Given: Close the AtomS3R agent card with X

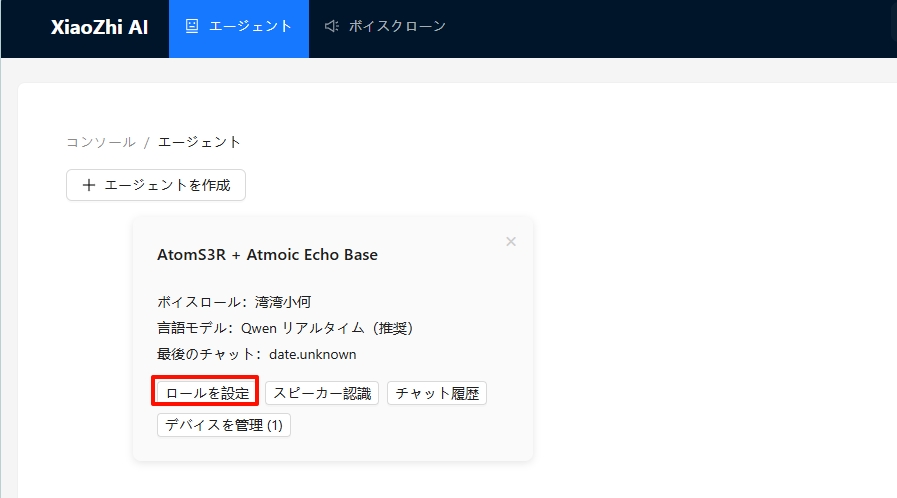Looking at the screenshot, I should tap(511, 242).
